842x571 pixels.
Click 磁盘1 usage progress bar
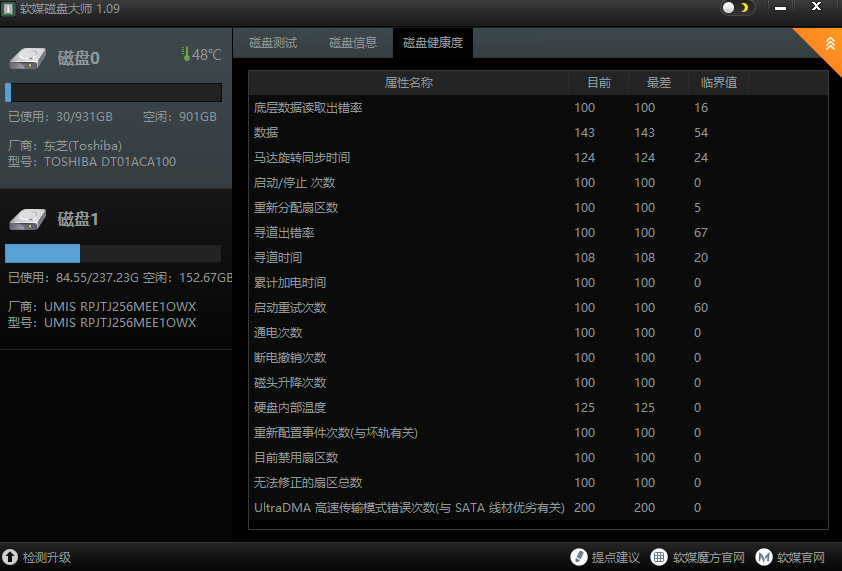[113, 253]
